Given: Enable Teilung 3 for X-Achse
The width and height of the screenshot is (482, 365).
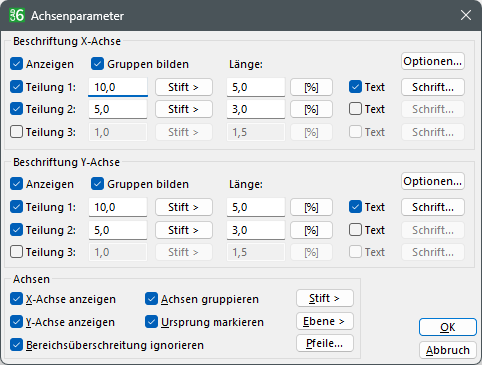Looking at the screenshot, I should 16,132.
